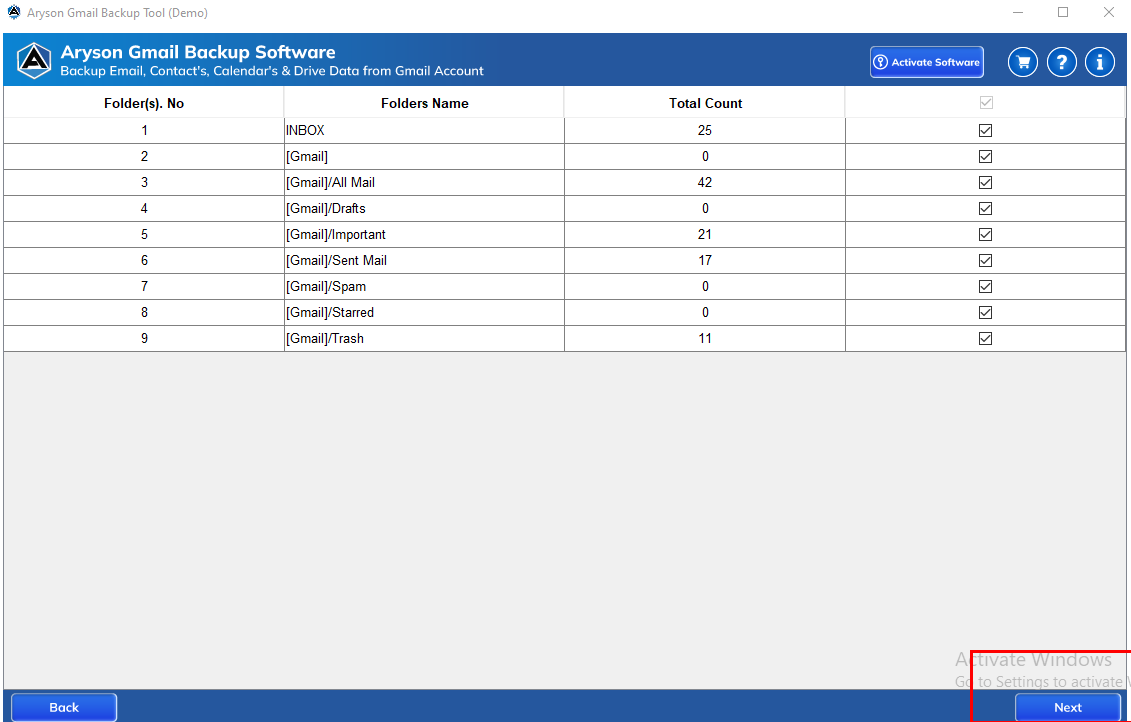This screenshot has width=1131, height=722.
Task: Click Activate Software button
Action: pos(927,62)
